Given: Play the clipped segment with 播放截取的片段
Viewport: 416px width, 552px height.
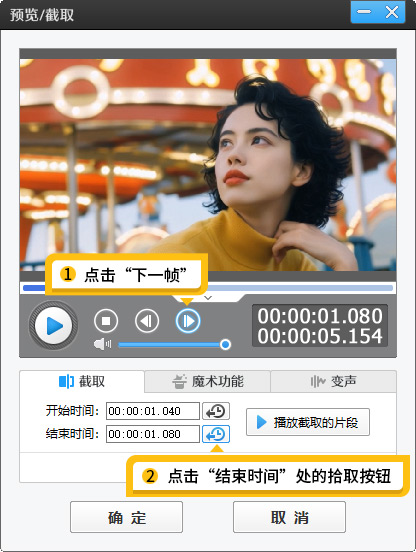Looking at the screenshot, I should 308,422.
